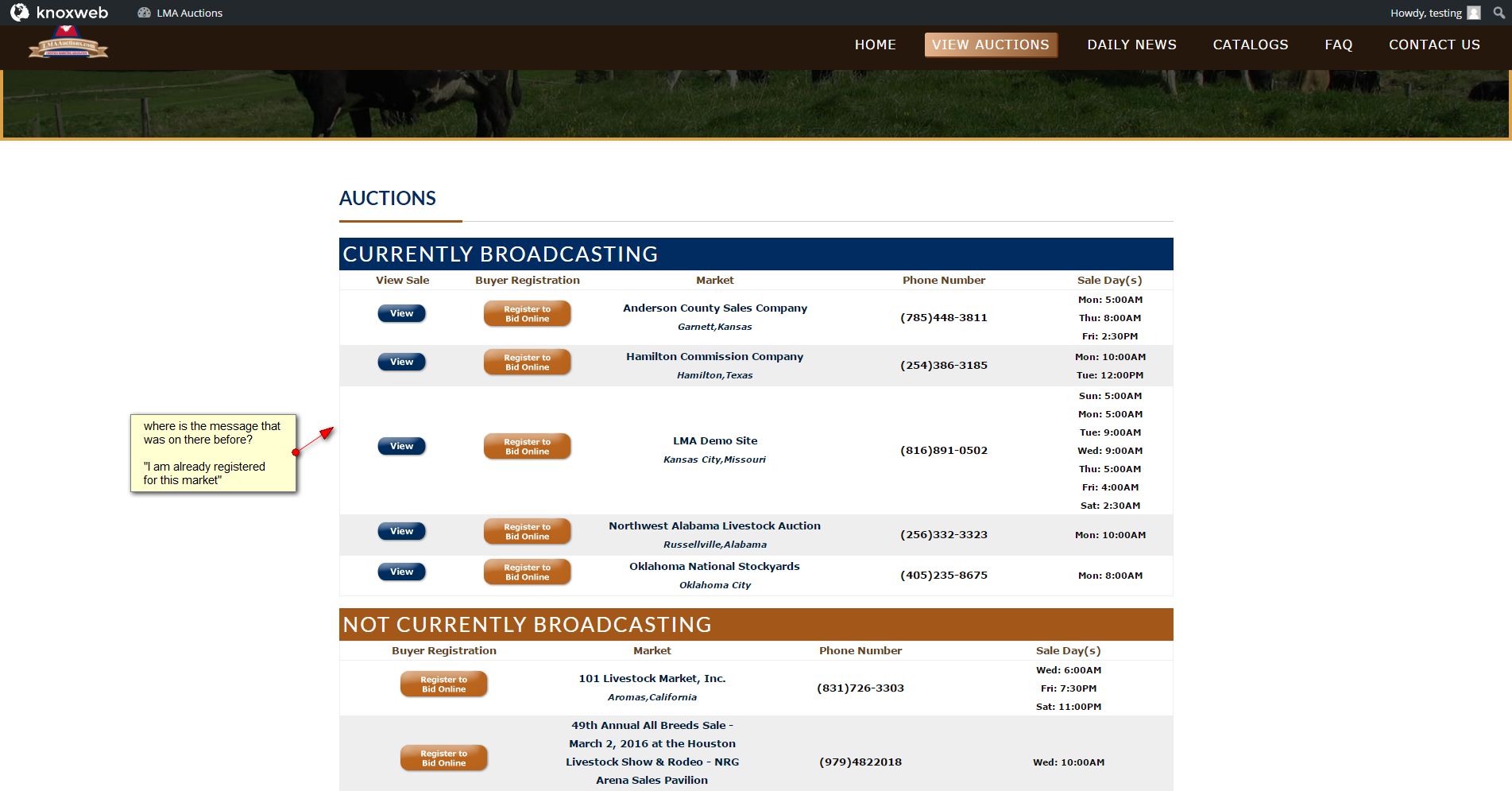Screen dimensions: 1512x791
Task: Click the cattle pasture banner image
Action: tap(756, 104)
